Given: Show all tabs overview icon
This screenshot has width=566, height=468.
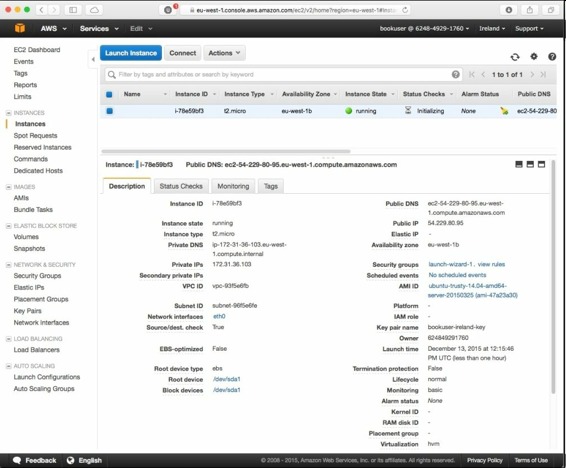Looking at the screenshot, I should [550, 10].
